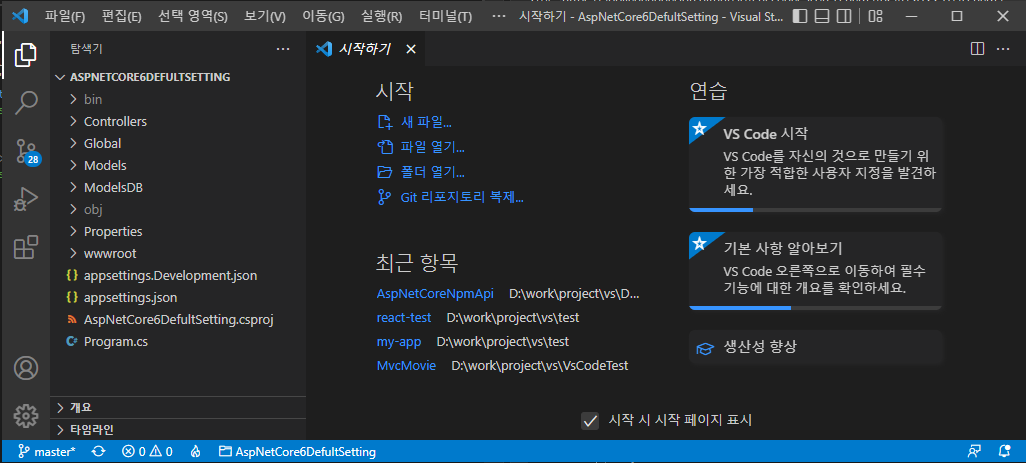
Task: Open the Extensions view
Action: point(26,247)
